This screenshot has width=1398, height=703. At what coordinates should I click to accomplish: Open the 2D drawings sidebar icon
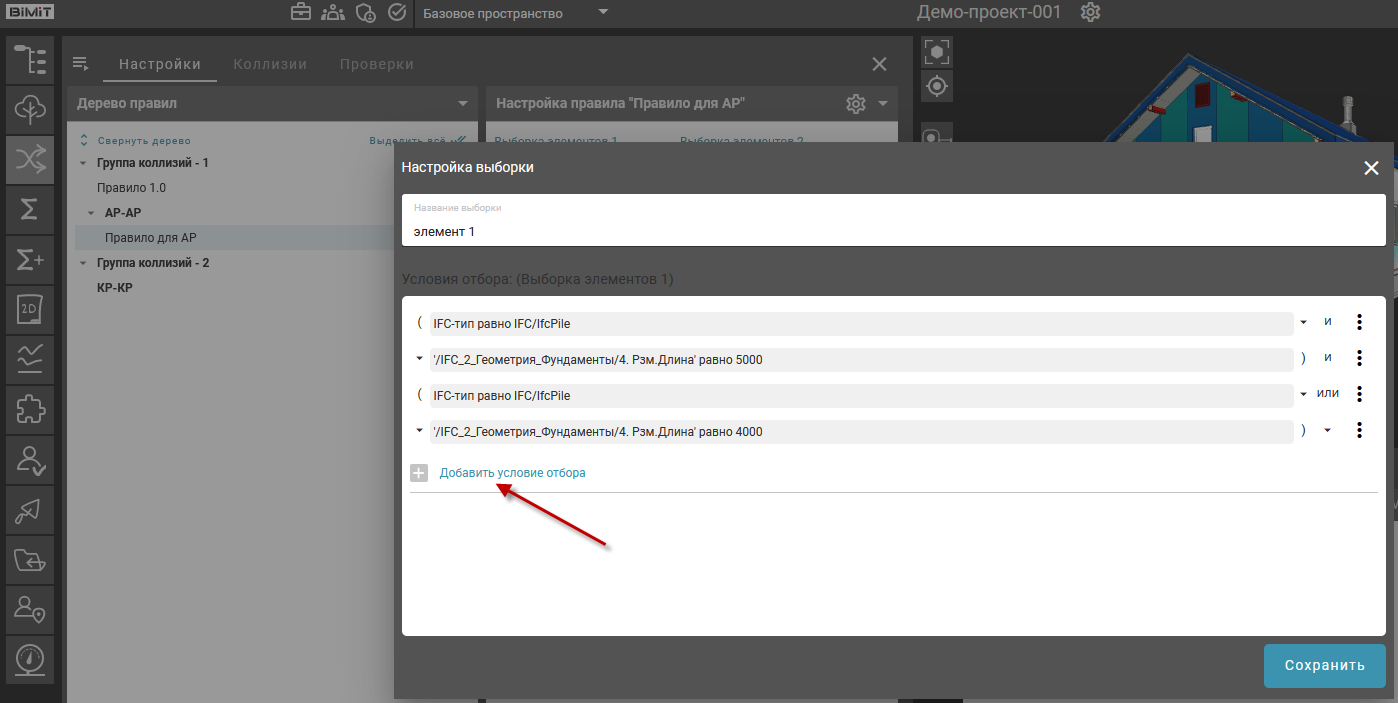tap(30, 309)
